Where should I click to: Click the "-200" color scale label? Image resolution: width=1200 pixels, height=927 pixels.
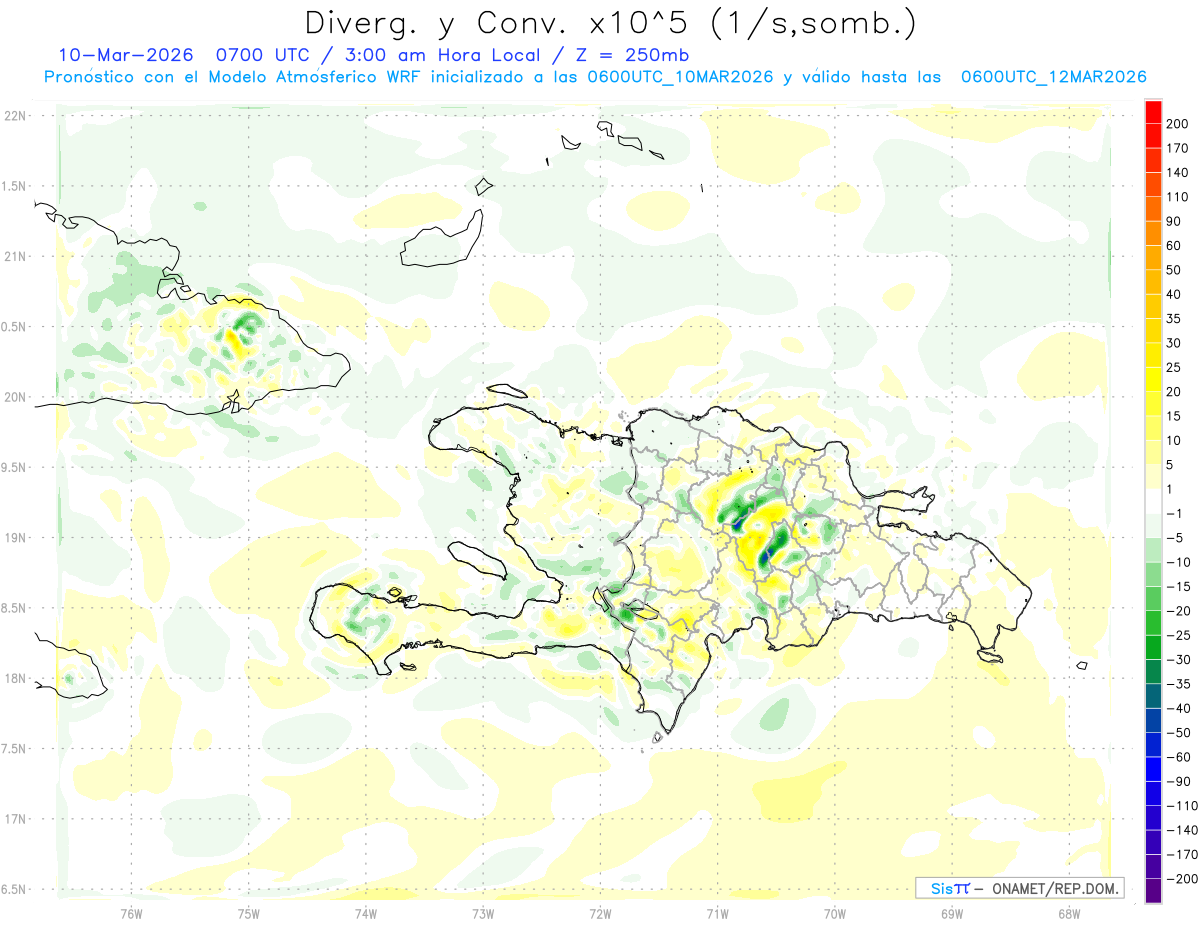[1182, 879]
